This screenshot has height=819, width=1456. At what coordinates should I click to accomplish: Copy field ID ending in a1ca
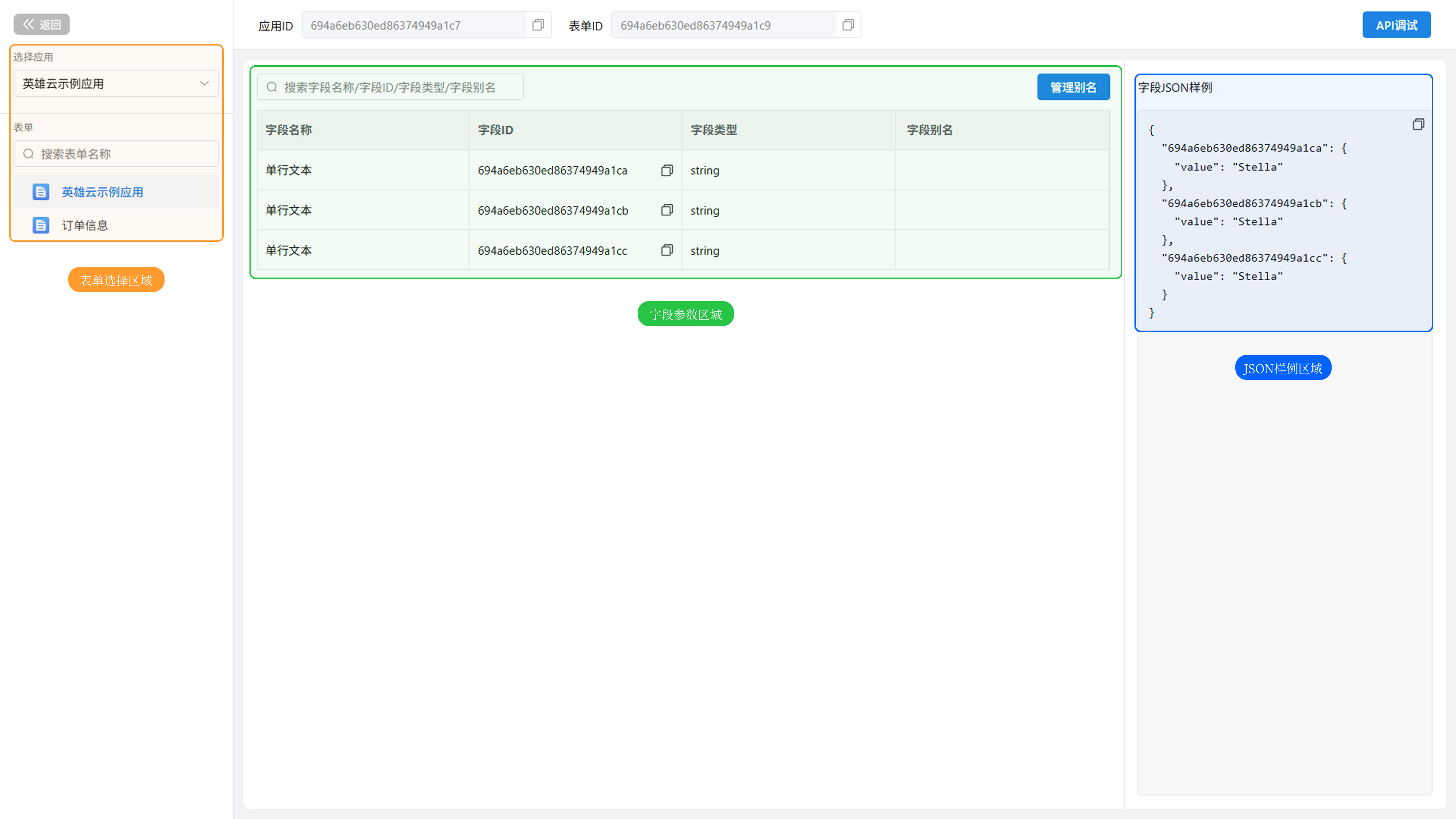point(667,170)
